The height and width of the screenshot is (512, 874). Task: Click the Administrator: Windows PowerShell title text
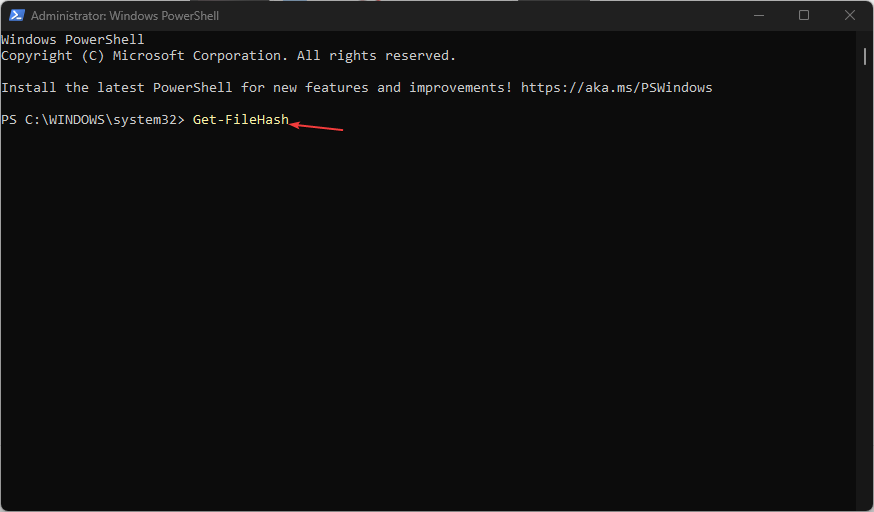click(125, 16)
